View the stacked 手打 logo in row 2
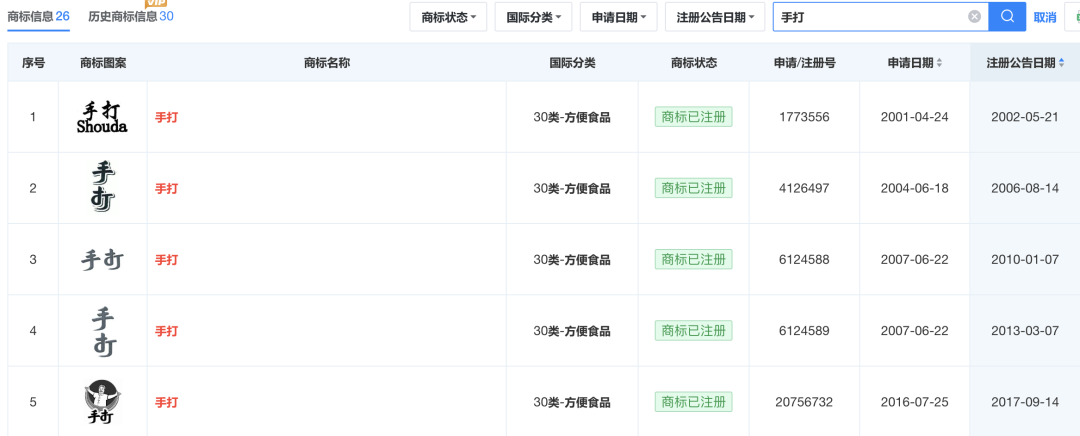Viewport: 1080px width, 436px height. click(x=102, y=188)
